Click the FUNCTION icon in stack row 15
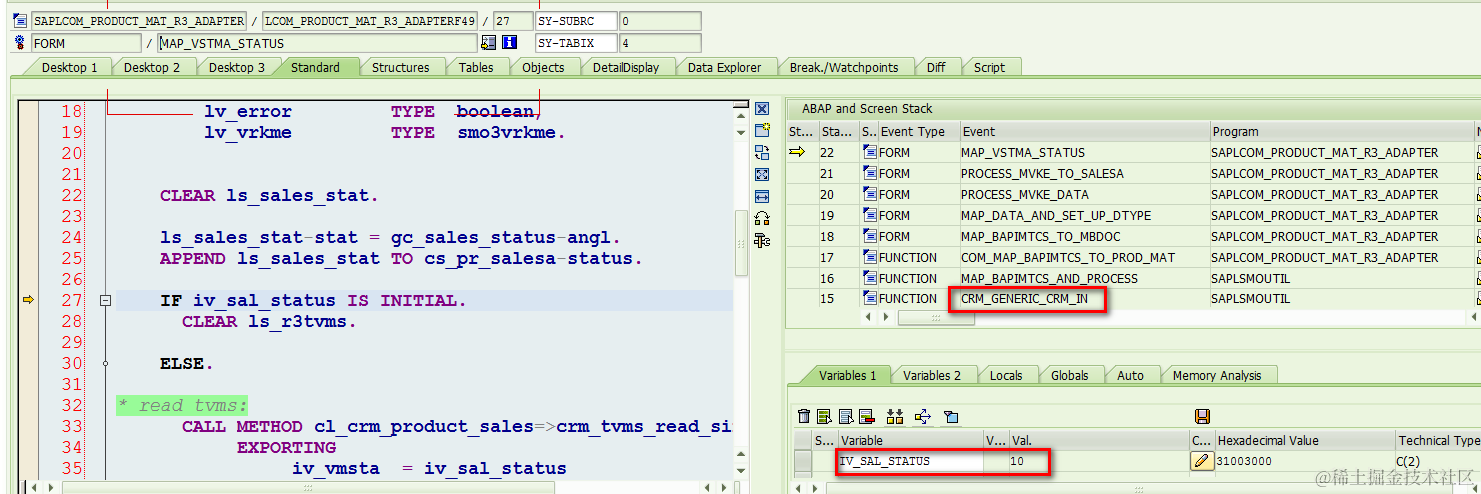 (x=870, y=299)
